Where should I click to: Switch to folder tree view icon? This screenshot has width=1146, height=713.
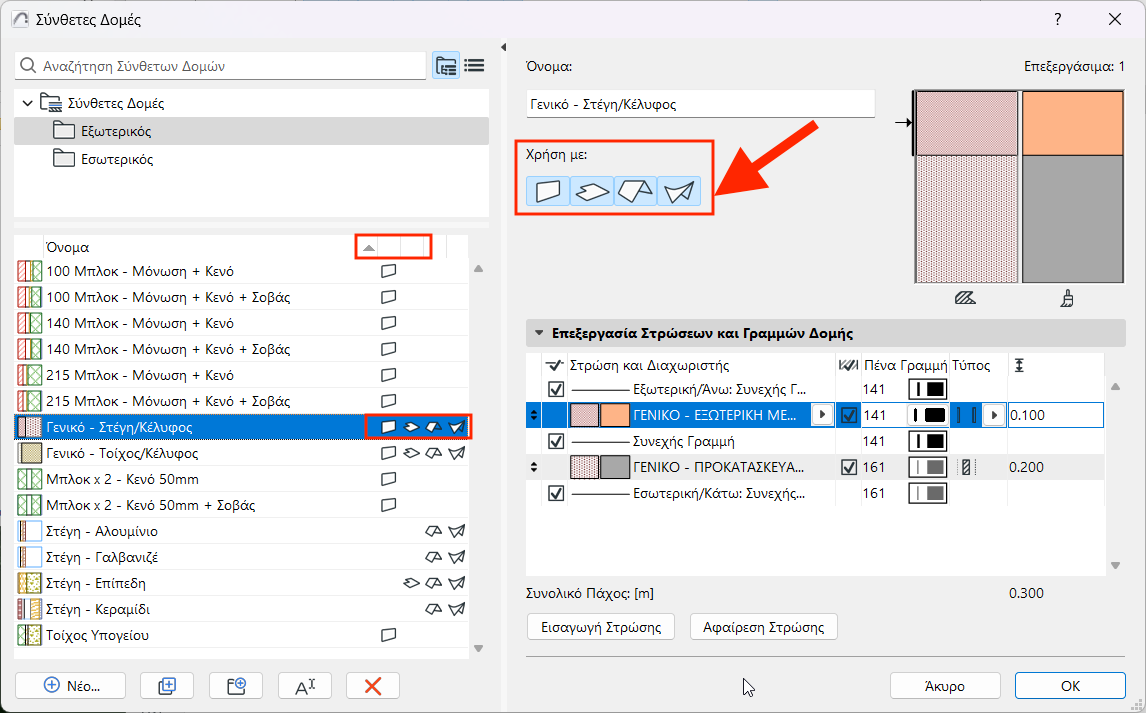point(446,66)
